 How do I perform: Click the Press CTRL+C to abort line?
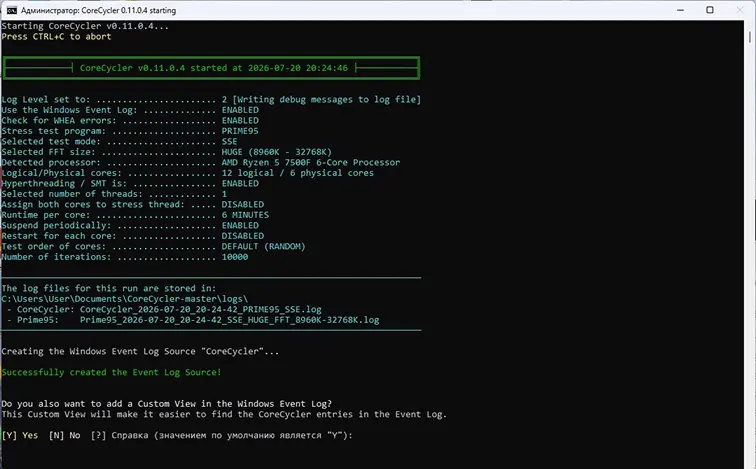56,37
